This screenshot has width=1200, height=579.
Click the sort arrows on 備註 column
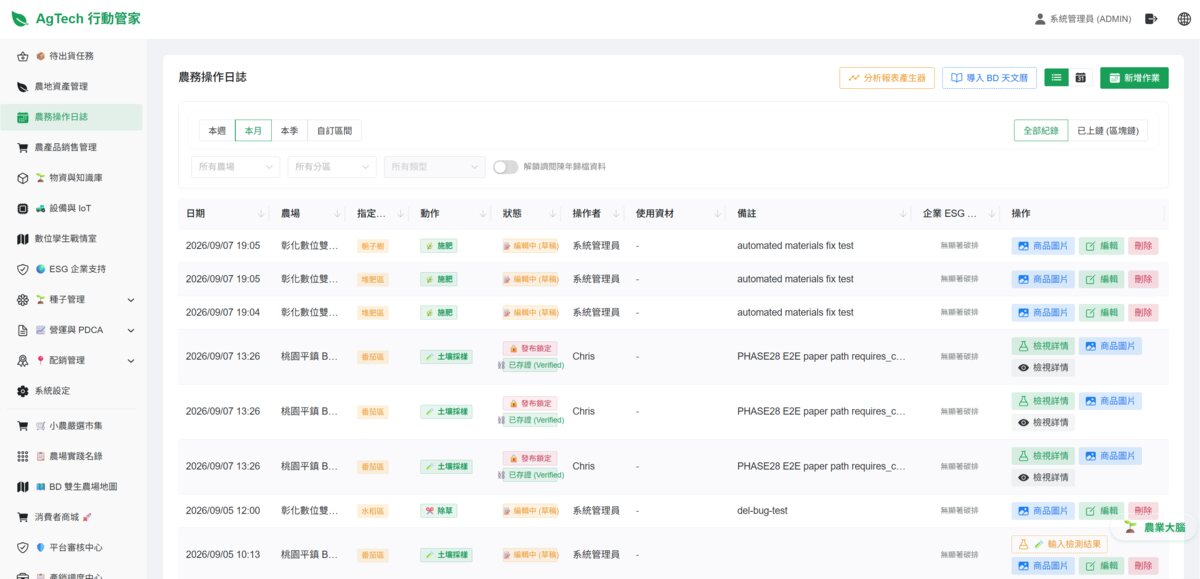coord(903,214)
